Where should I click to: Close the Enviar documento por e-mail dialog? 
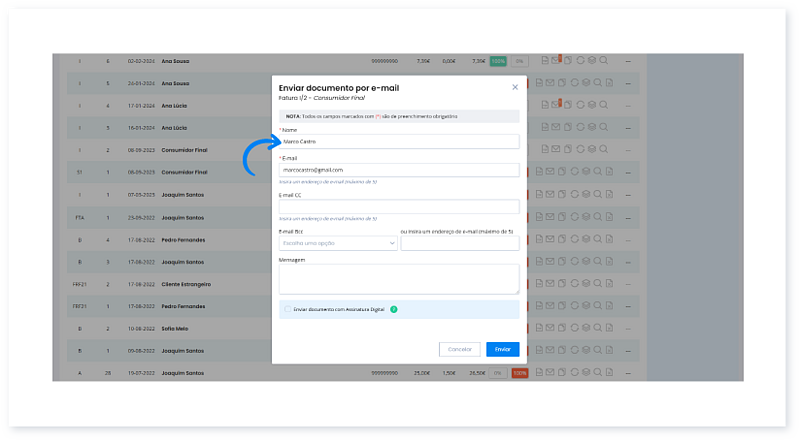coord(515,87)
